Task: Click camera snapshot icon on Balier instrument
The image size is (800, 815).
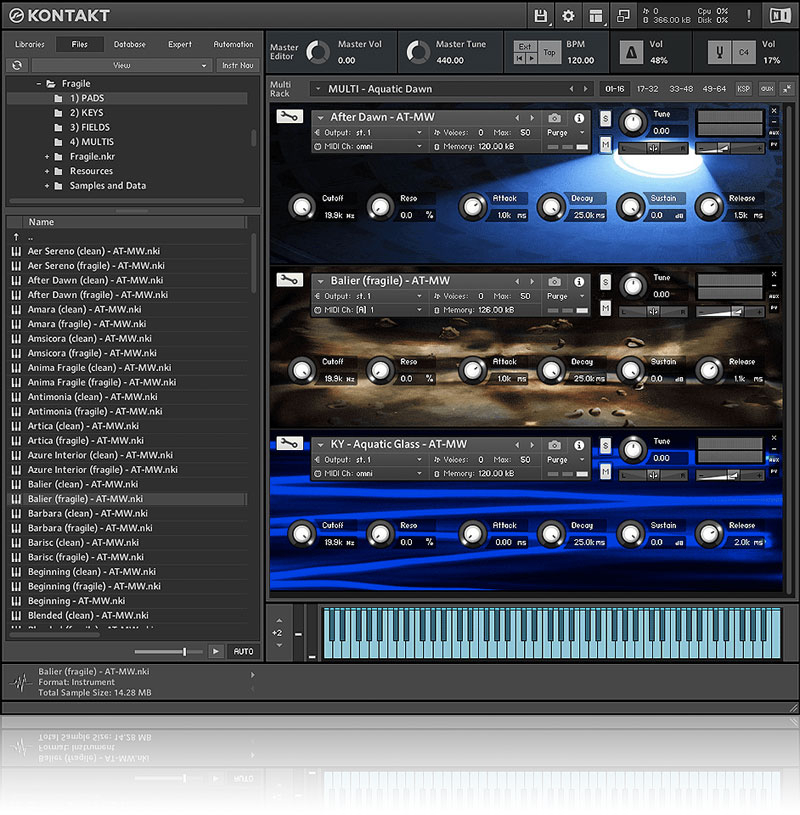Action: [555, 282]
